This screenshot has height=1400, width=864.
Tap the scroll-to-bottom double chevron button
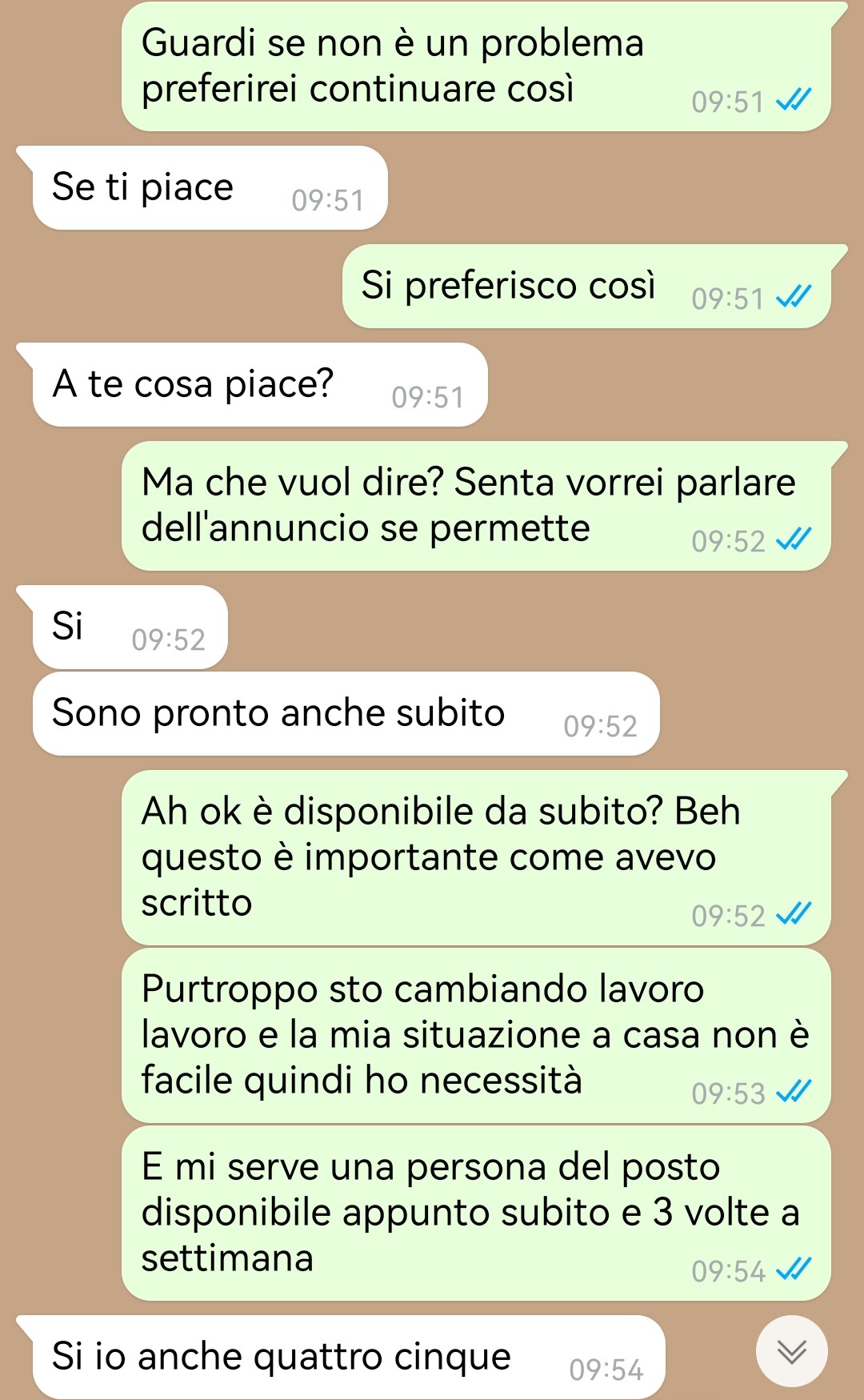tap(791, 1351)
